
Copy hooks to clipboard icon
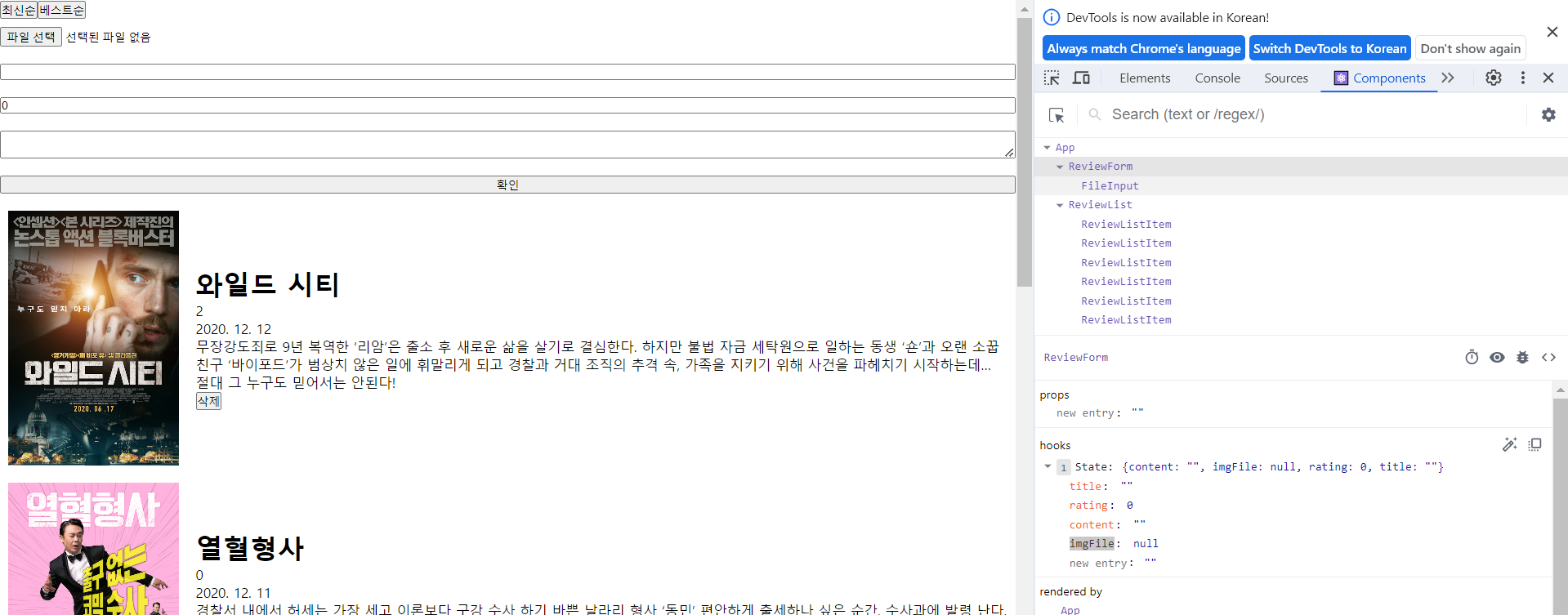click(1534, 444)
